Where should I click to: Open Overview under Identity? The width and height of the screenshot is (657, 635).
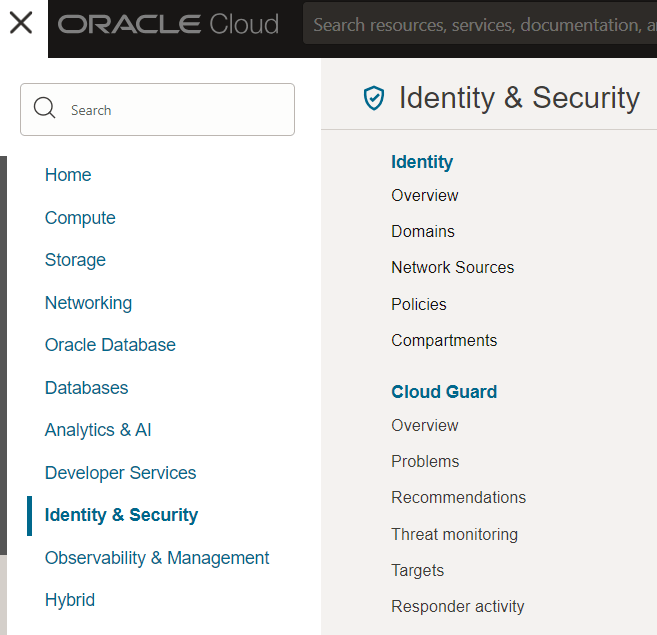tap(425, 195)
